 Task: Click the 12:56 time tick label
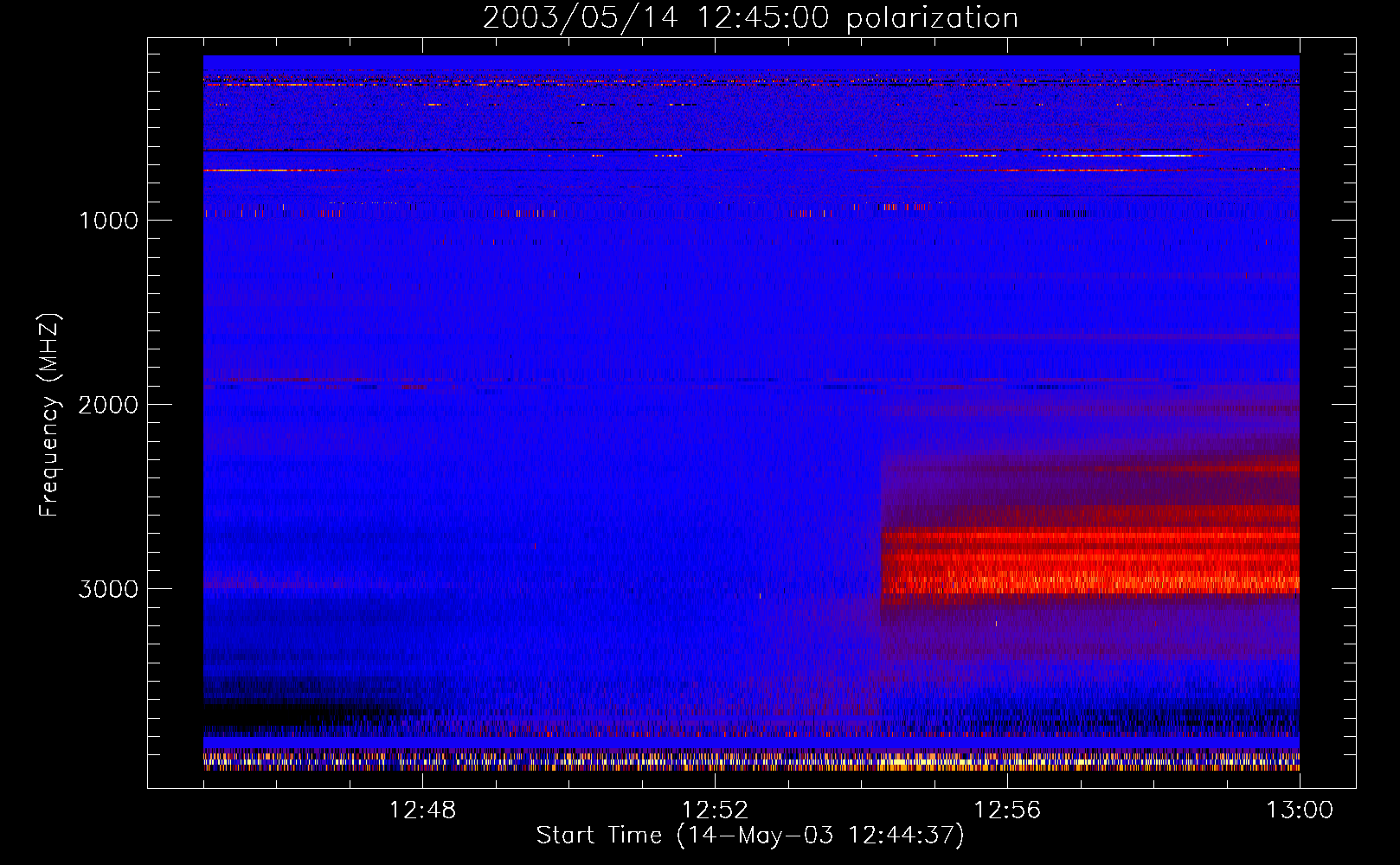pyautogui.click(x=1007, y=811)
